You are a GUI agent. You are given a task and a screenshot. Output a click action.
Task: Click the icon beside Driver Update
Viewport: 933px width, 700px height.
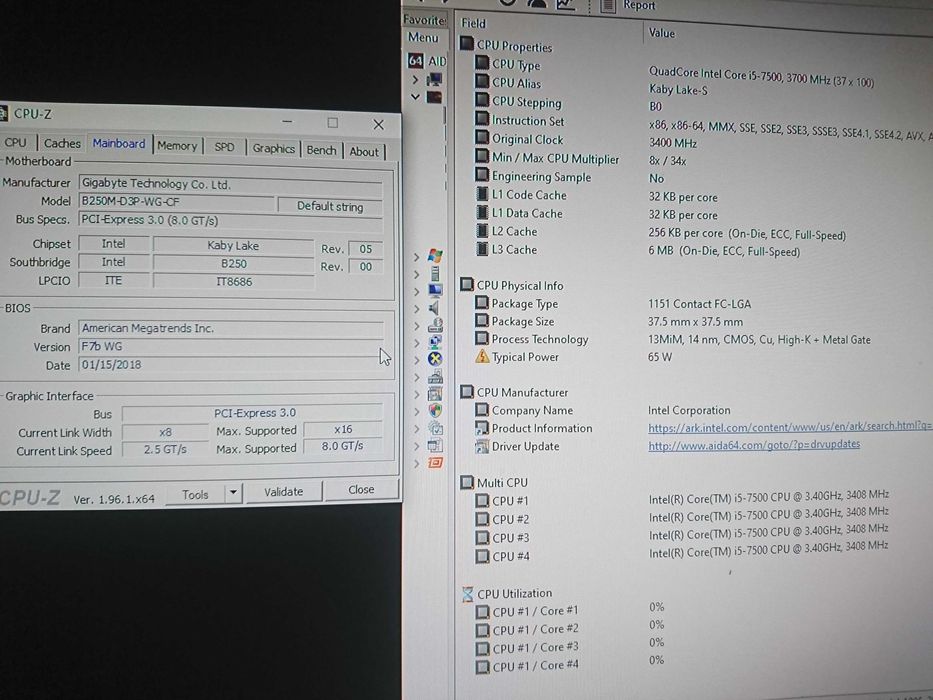pyautogui.click(x=481, y=446)
